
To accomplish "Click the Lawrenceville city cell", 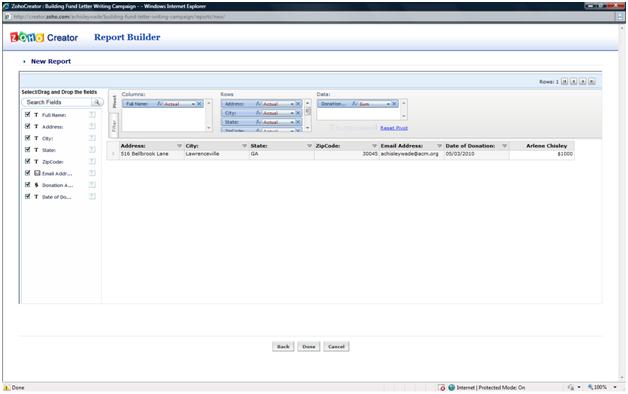I will [x=216, y=154].
